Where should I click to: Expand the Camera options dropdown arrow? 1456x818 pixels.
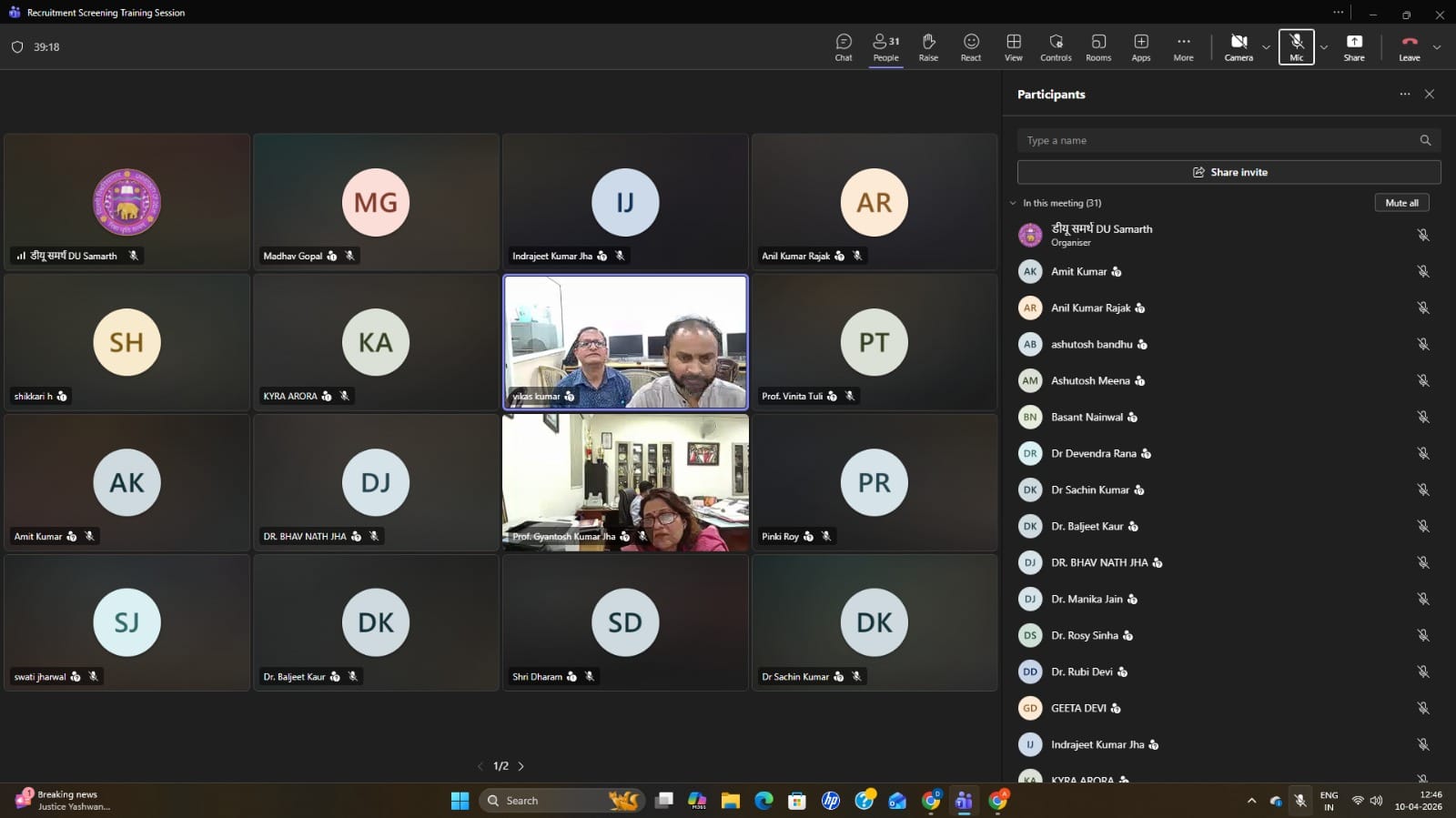tap(1266, 47)
